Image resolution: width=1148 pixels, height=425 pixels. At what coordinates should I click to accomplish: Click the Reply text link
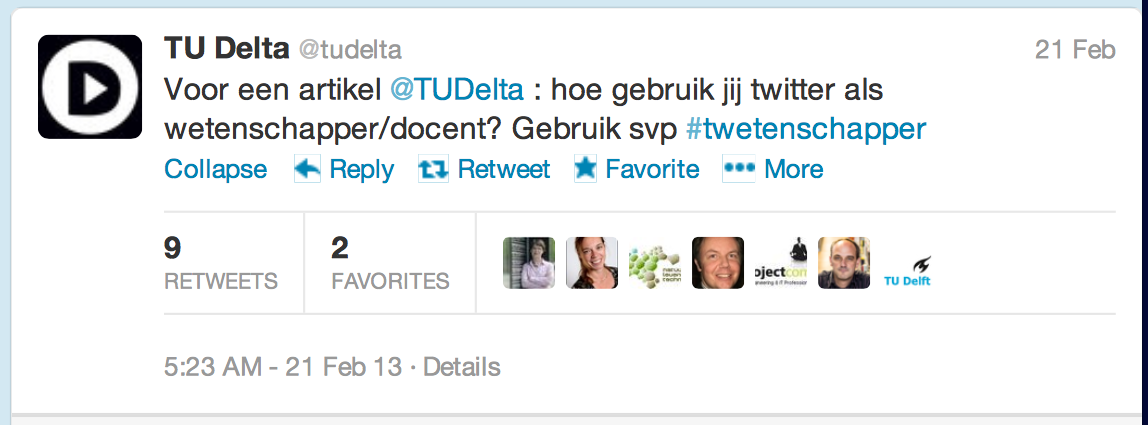coord(361,170)
